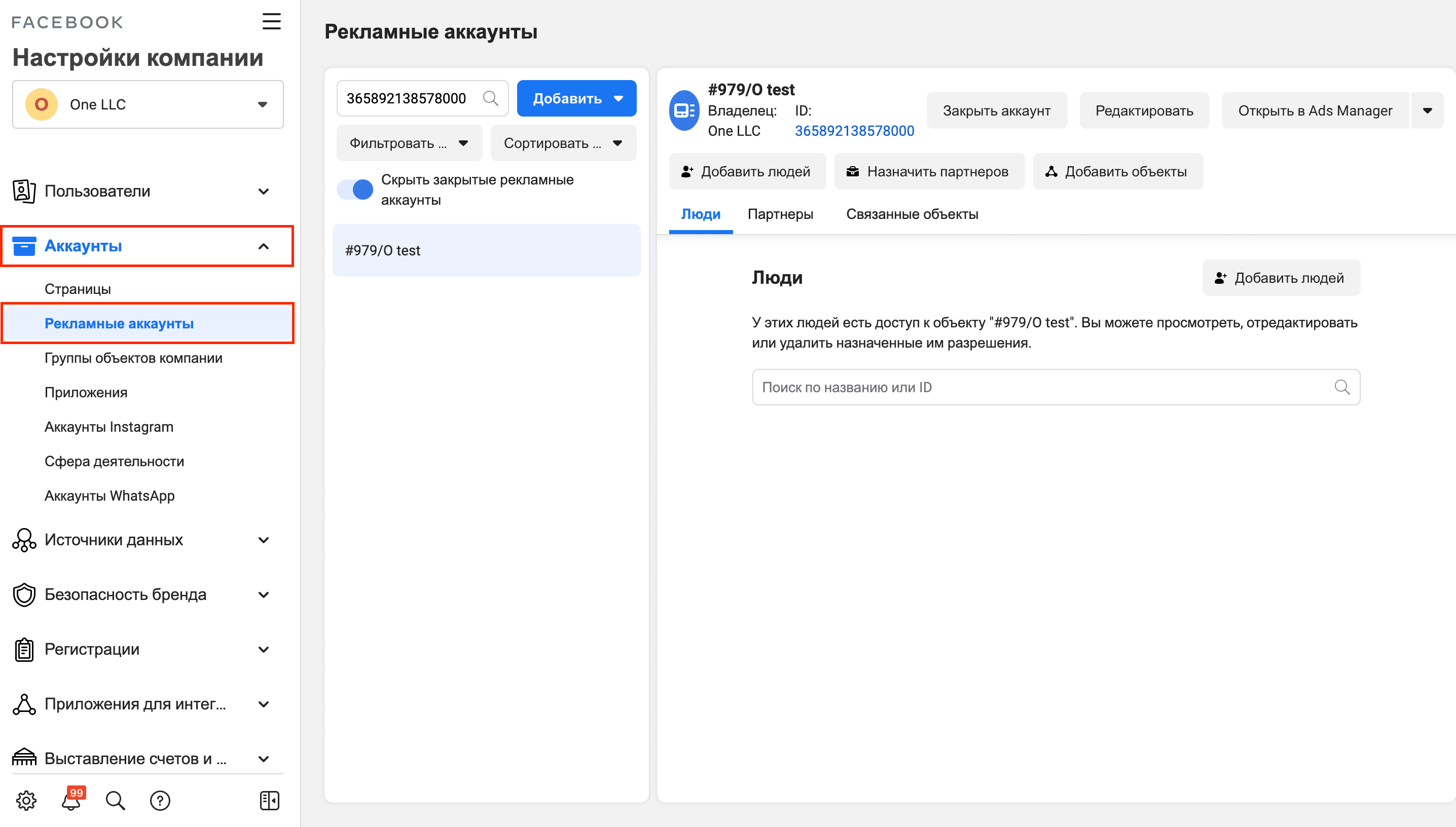Click the One LLC company avatar icon
Viewport: 1456px width, 827px height.
(42, 104)
